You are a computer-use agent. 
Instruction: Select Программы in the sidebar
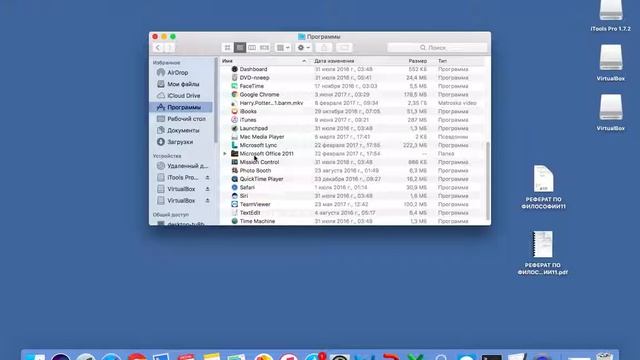[181, 107]
